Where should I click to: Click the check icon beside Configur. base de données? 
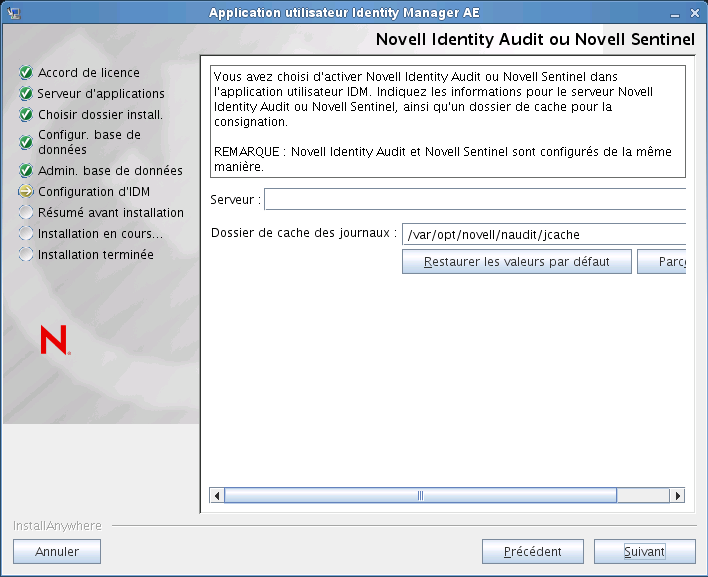coord(26,142)
